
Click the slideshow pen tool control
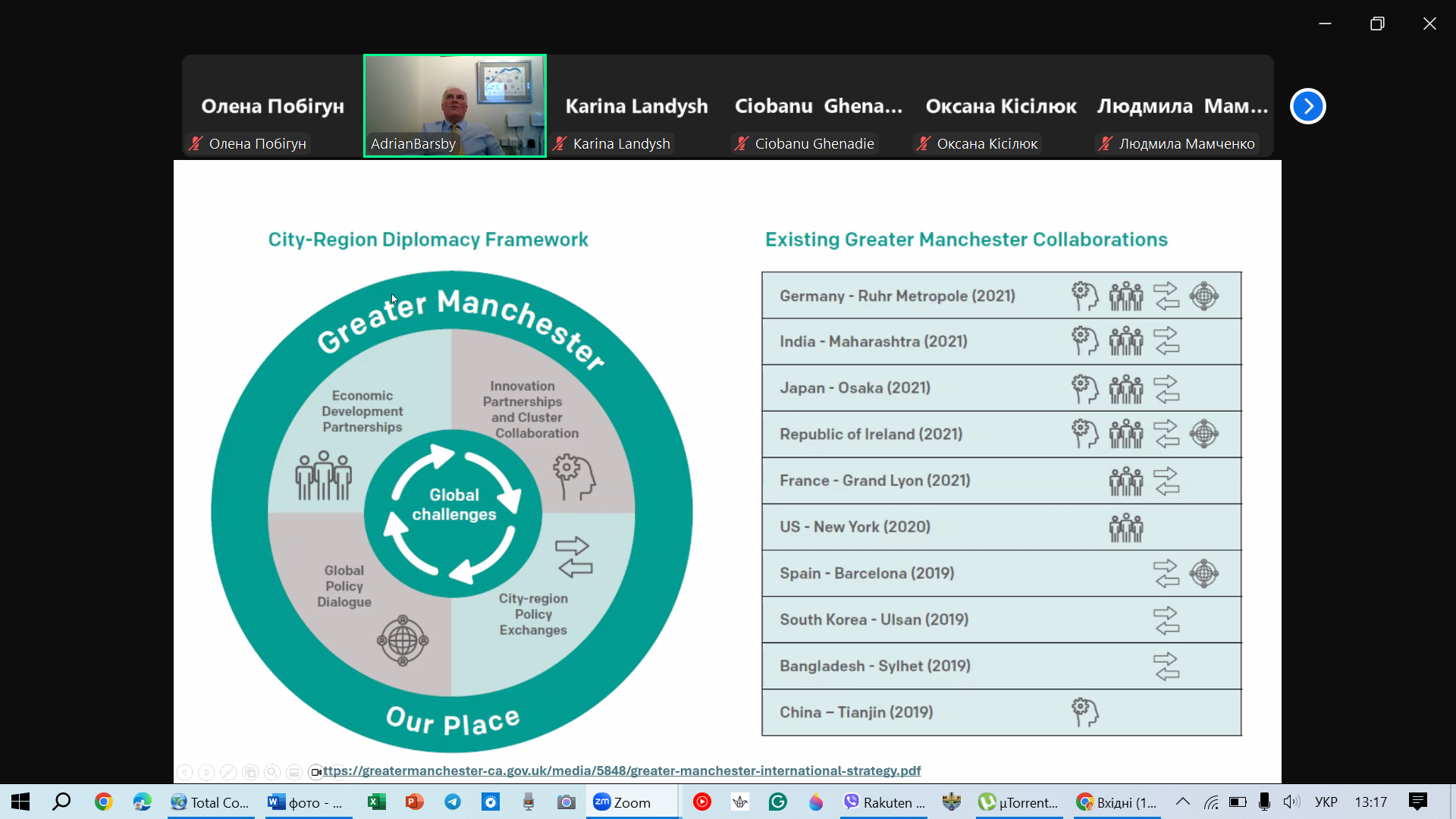228,772
